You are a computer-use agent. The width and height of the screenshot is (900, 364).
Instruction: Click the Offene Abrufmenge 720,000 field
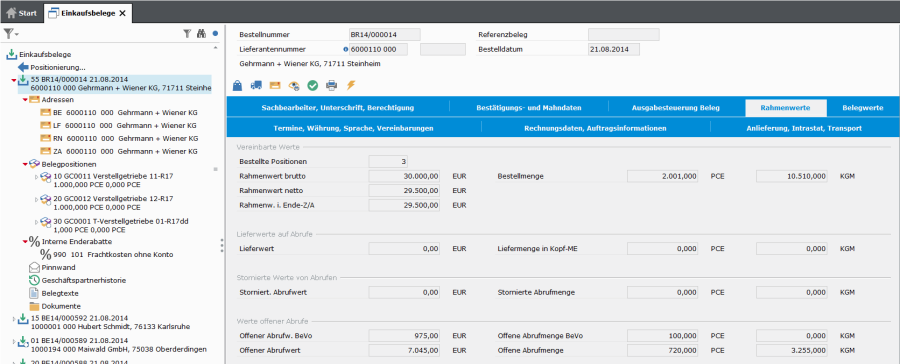[x=662, y=350]
